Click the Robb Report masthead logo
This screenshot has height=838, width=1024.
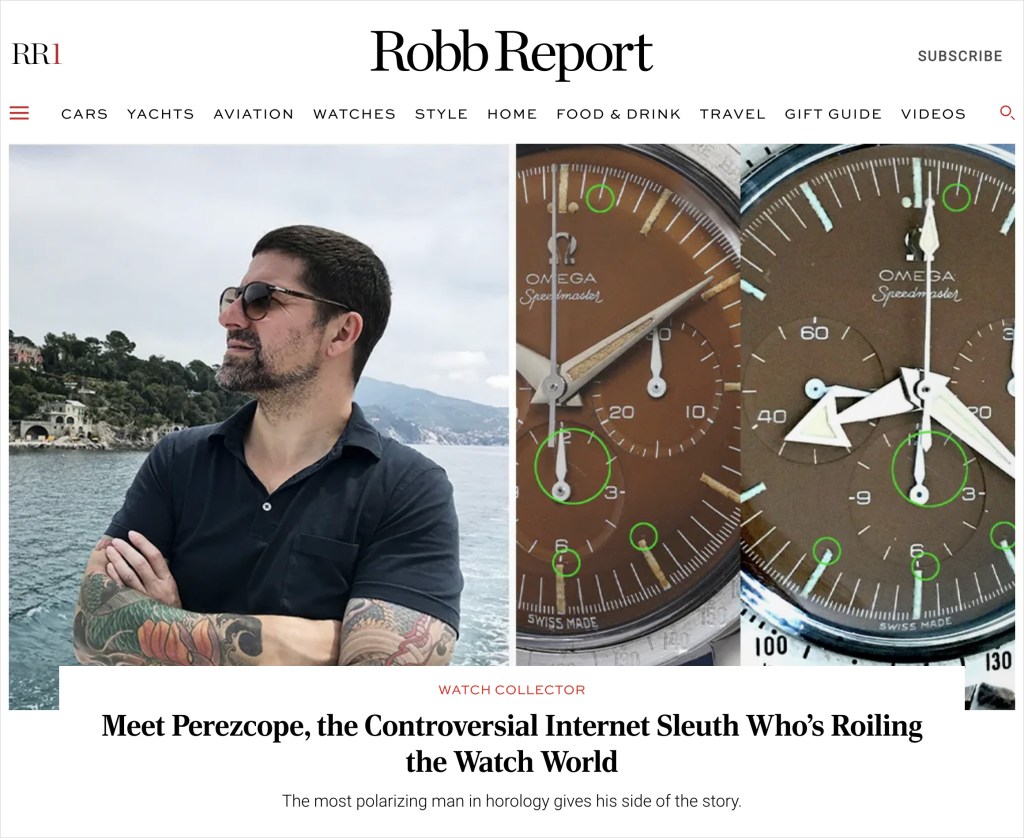click(511, 53)
